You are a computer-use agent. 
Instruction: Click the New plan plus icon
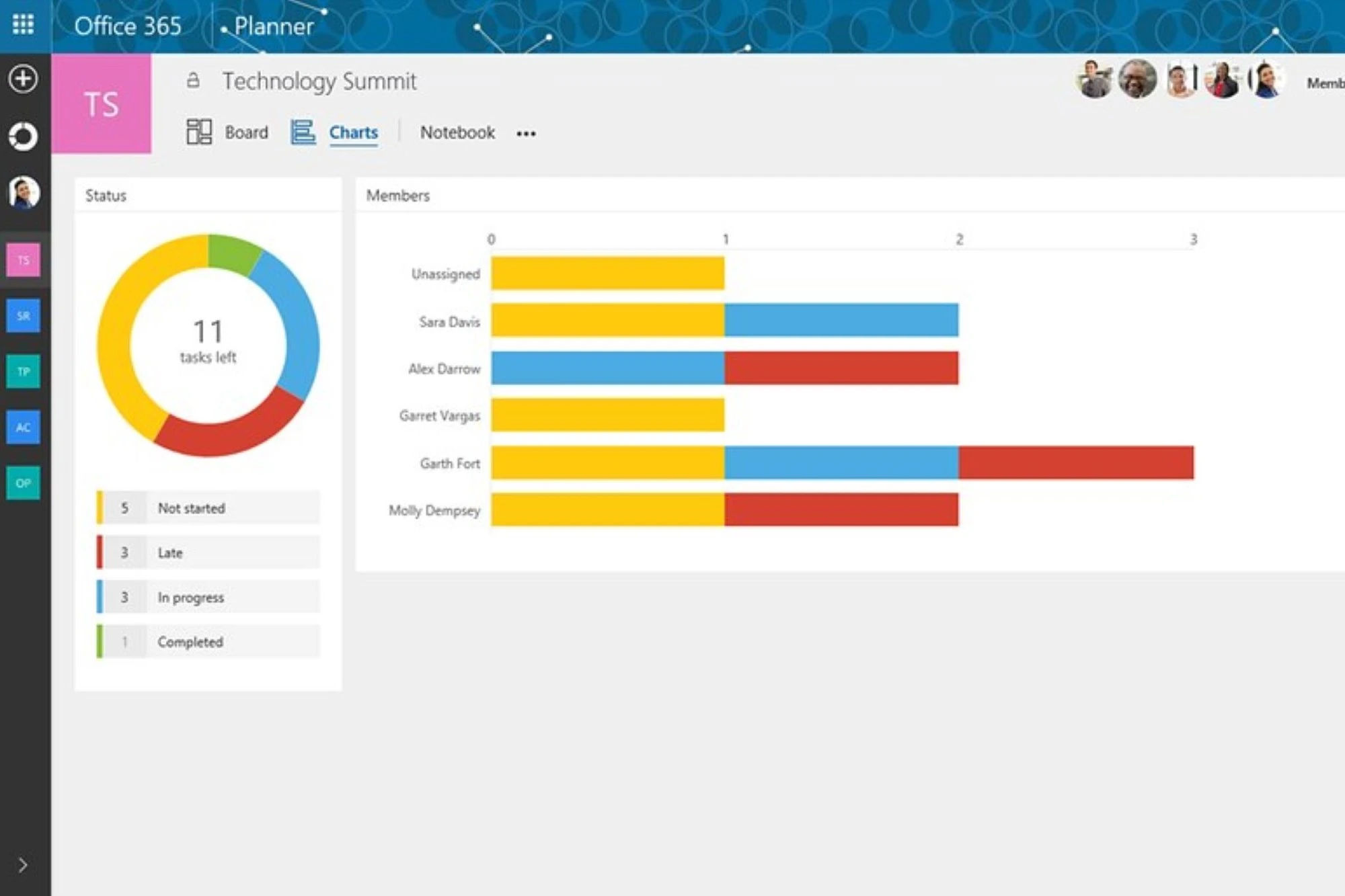tap(23, 79)
